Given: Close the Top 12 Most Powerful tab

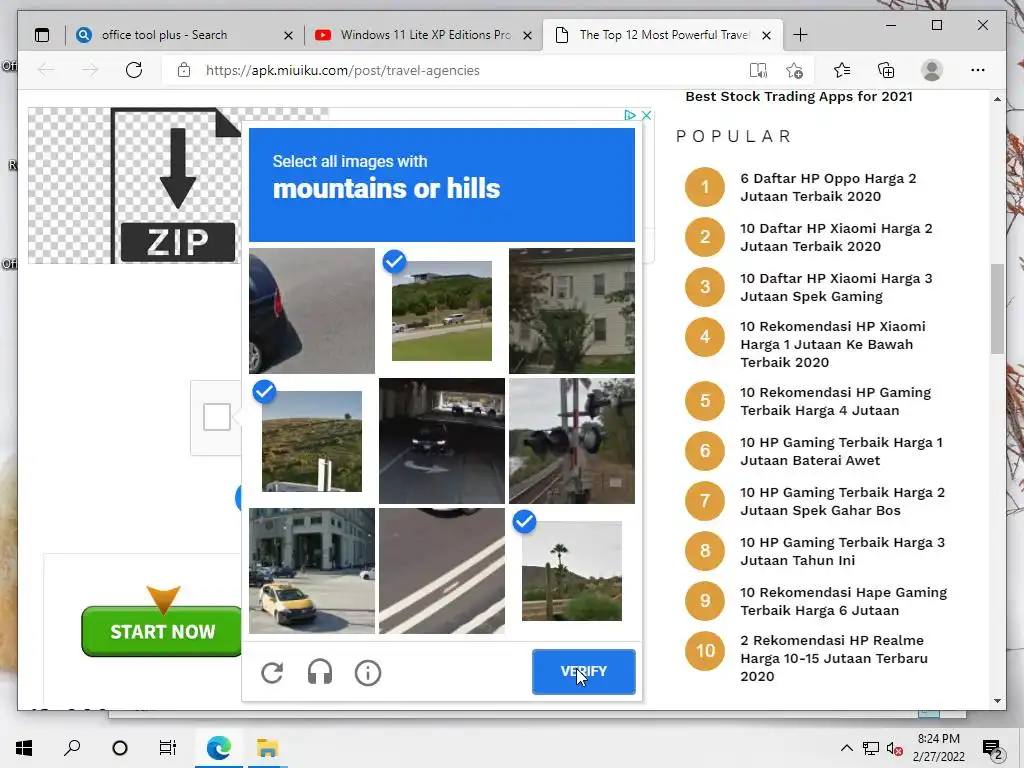Looking at the screenshot, I should click(x=767, y=35).
